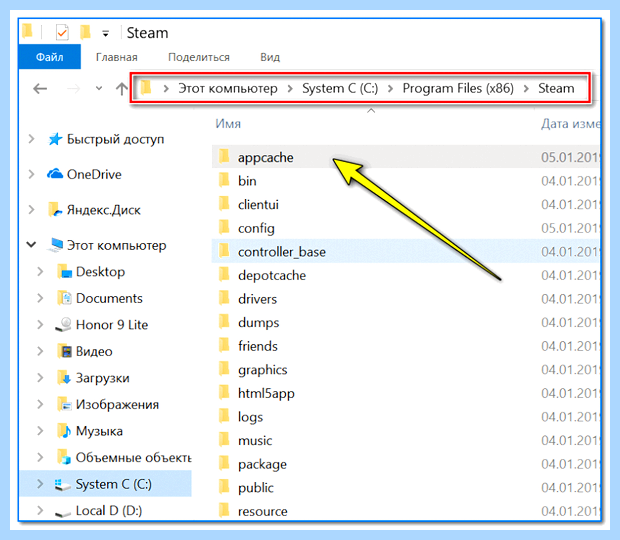The height and width of the screenshot is (540, 620).
Task: Expand the System C (C:) tree node
Action: [x=40, y=484]
